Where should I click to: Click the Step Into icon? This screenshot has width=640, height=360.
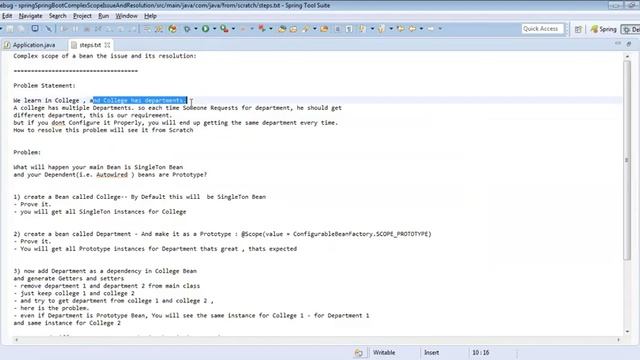(109, 29)
